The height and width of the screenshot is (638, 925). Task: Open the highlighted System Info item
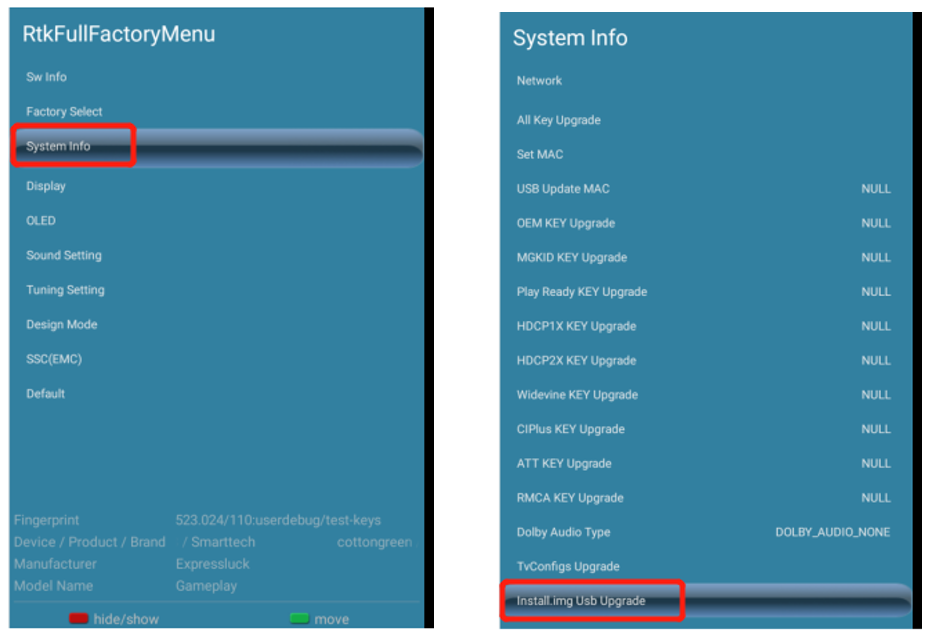coord(59,147)
